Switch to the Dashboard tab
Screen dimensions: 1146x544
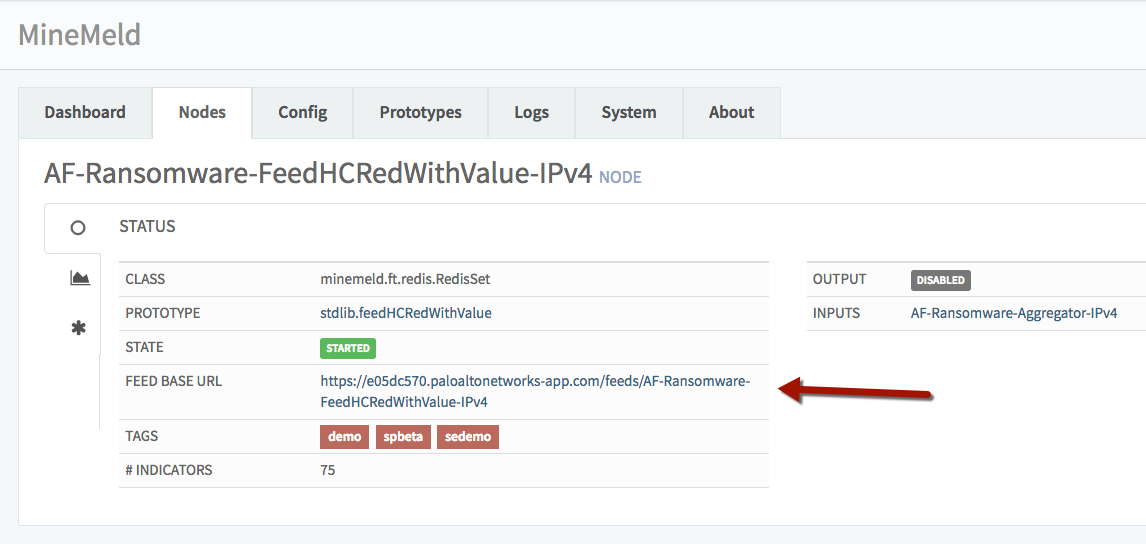[x=85, y=112]
